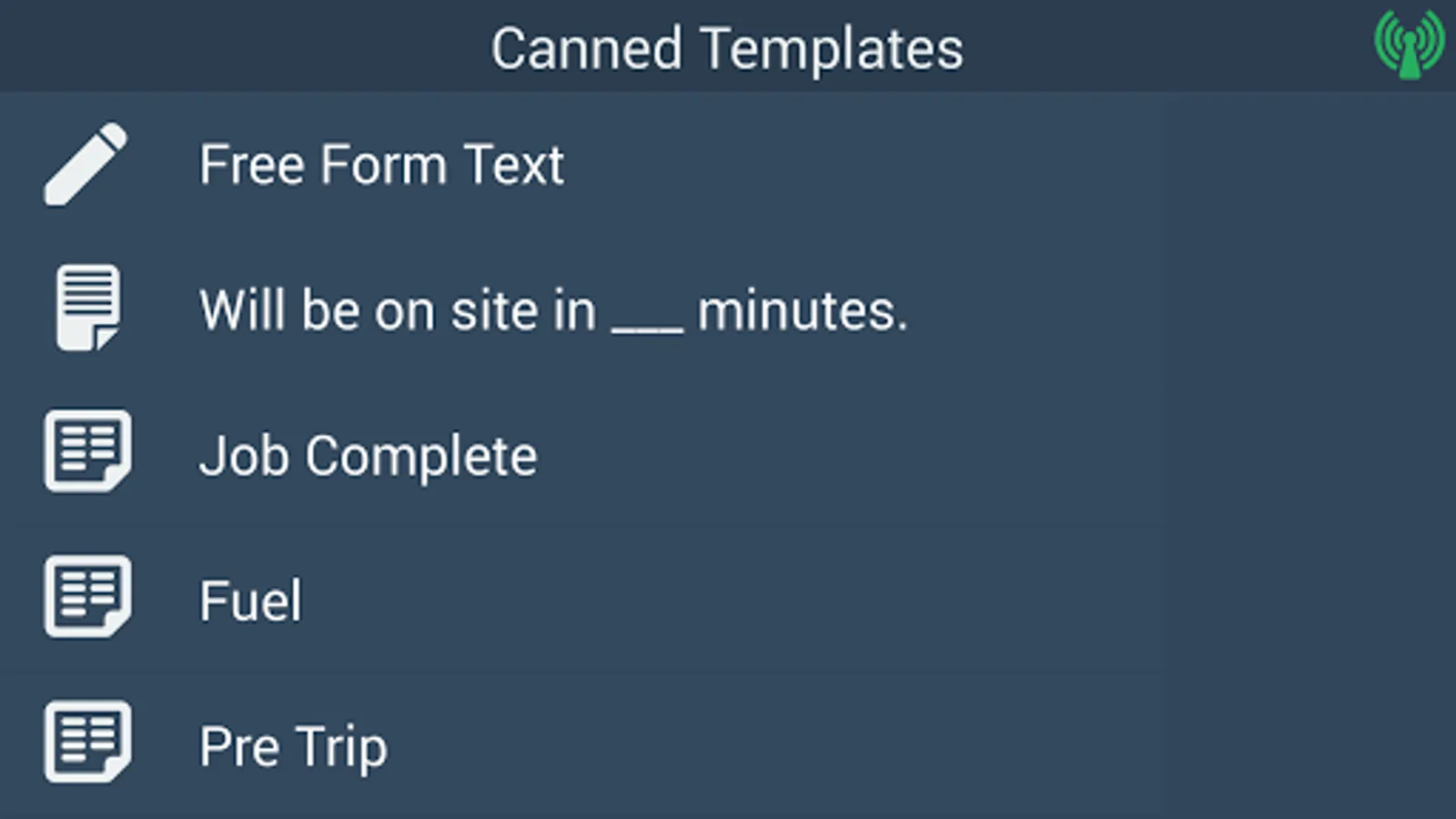This screenshot has width=1456, height=819.
Task: Select the form icon beside Fuel
Action: click(x=87, y=597)
